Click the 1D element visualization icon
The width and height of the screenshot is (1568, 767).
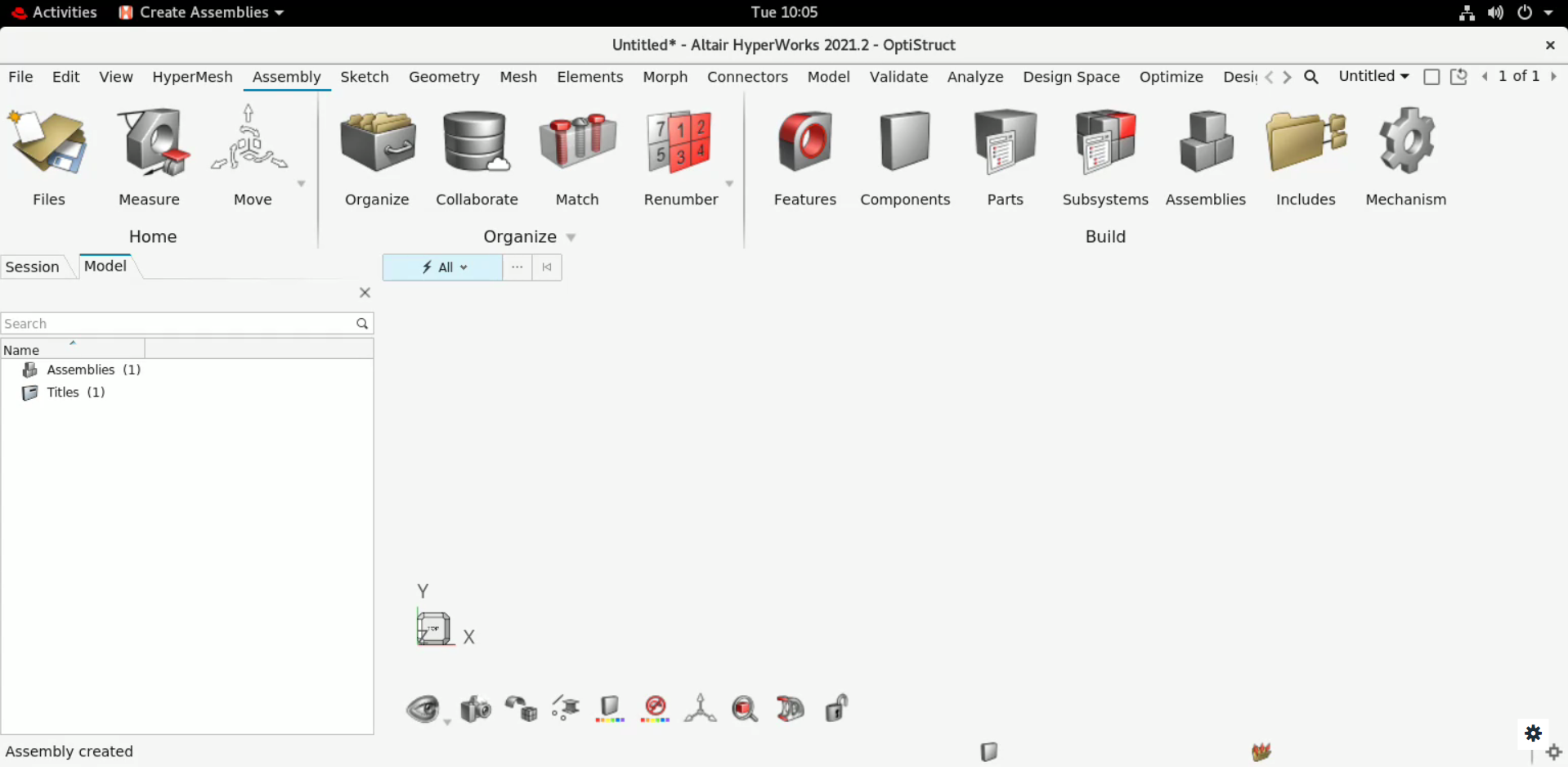566,708
